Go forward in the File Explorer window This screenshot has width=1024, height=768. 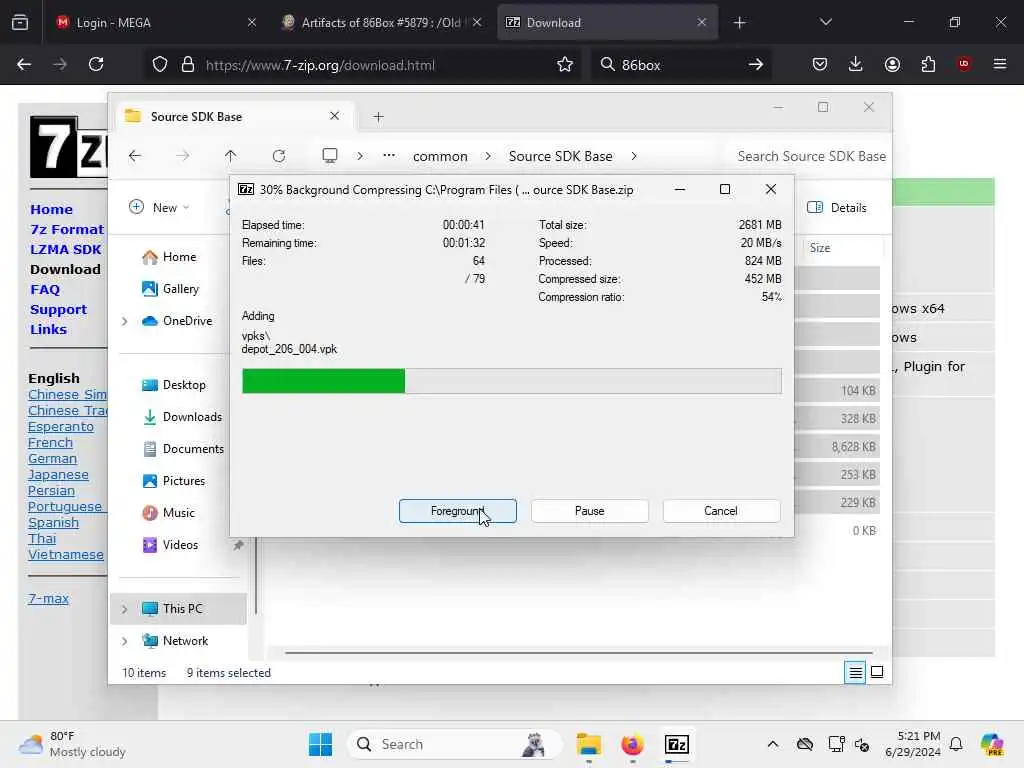click(x=183, y=156)
